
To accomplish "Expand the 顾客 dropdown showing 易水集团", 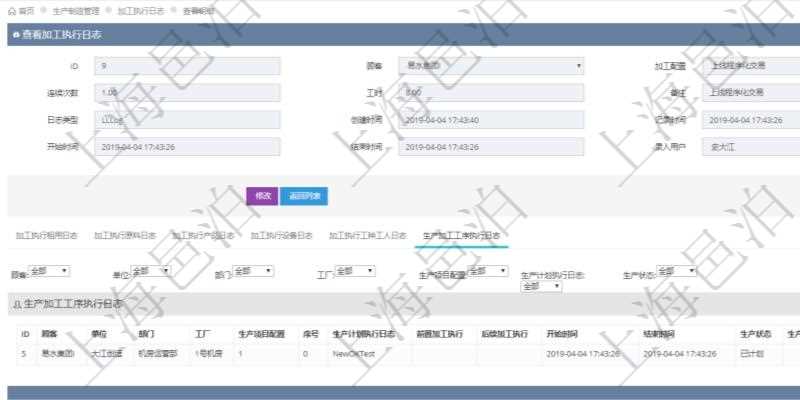I will 490,66.
